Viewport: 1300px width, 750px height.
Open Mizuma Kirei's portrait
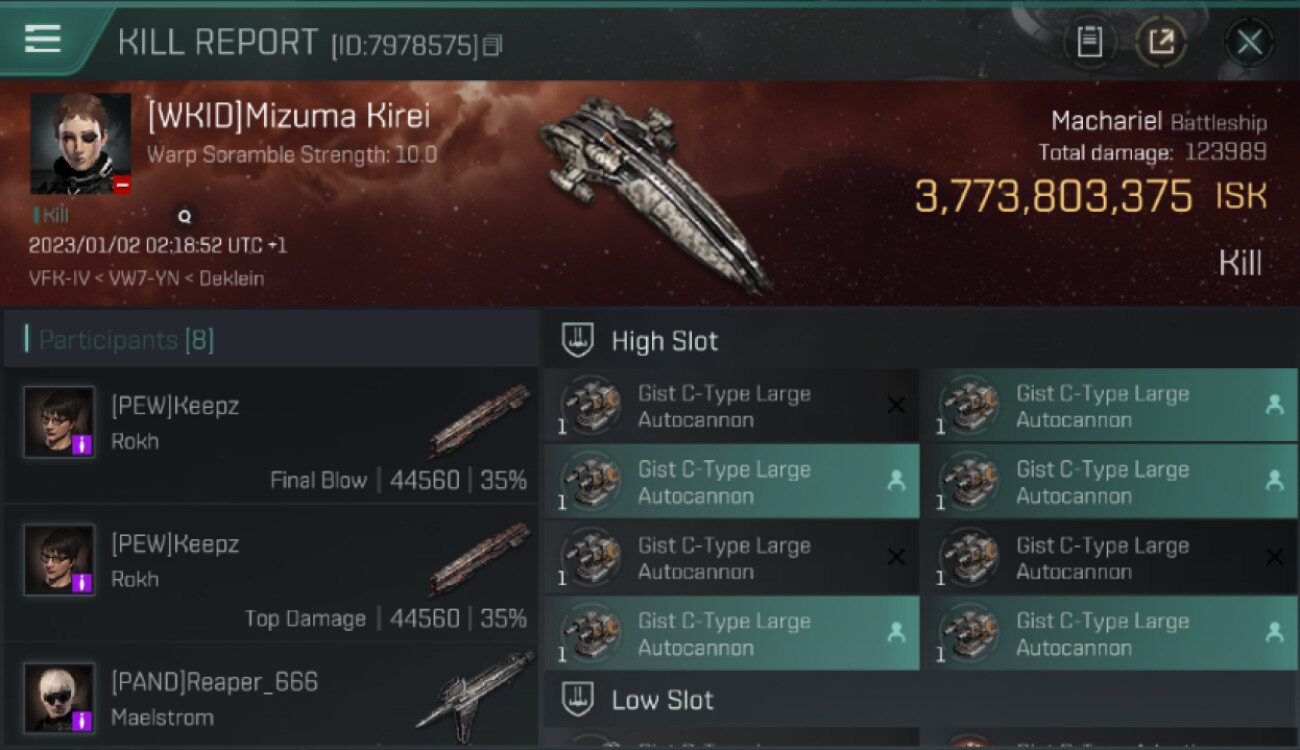click(80, 143)
